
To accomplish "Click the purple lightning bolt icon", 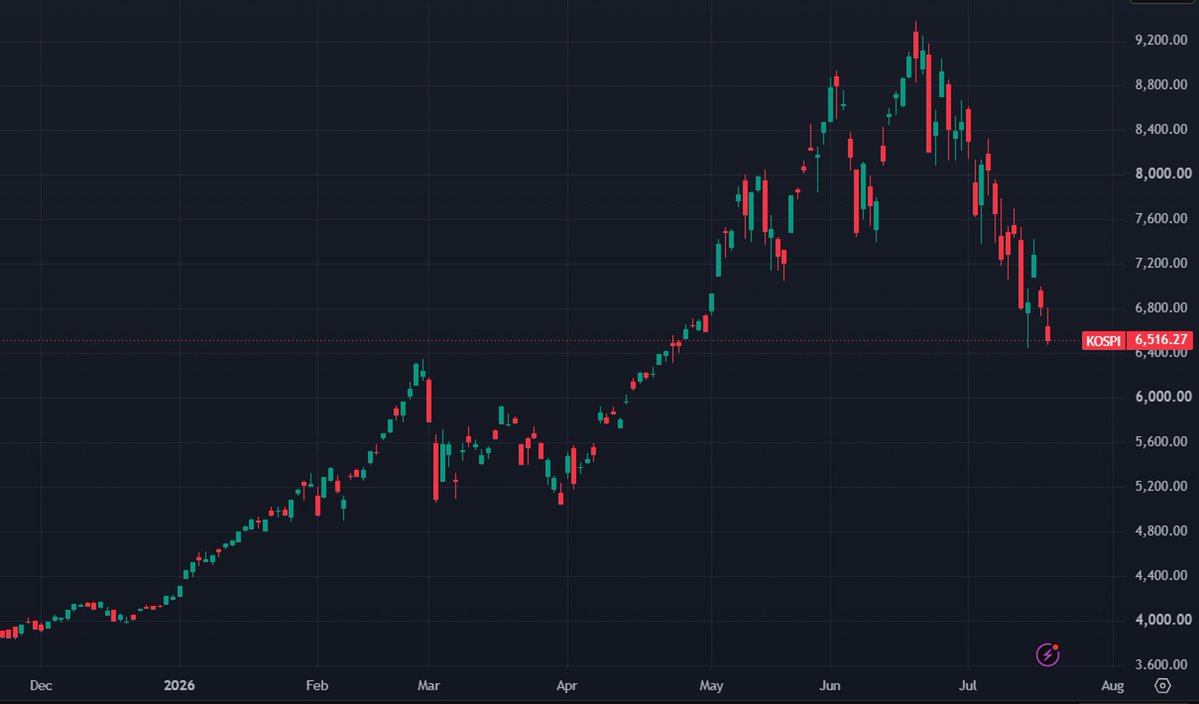I will [1048, 654].
